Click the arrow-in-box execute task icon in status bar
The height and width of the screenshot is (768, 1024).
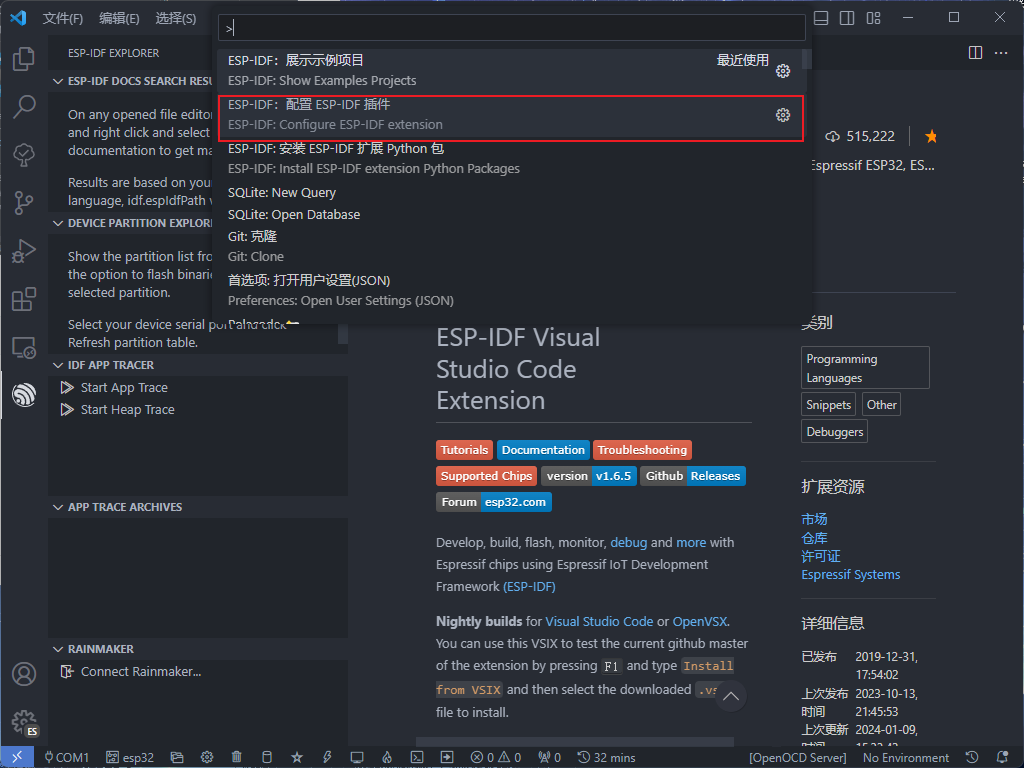coord(447,758)
